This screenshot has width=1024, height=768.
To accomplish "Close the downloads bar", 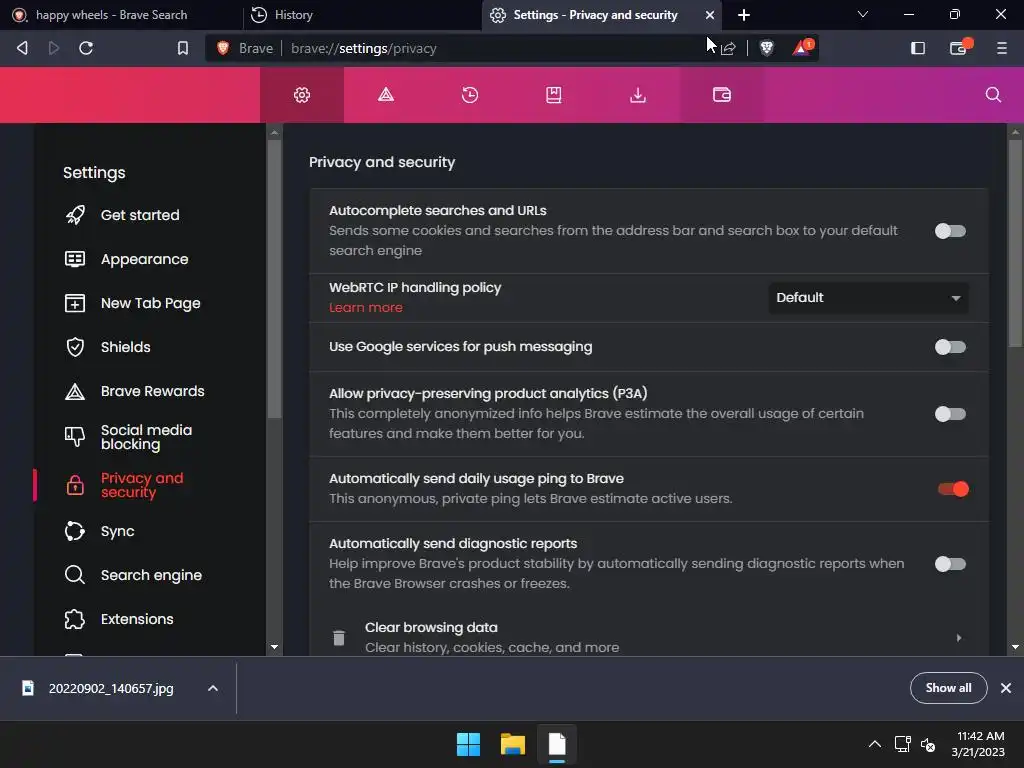I will point(1006,688).
